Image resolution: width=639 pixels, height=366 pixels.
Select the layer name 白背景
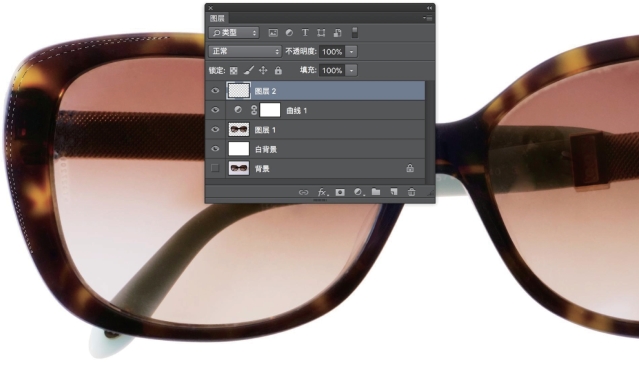click(x=266, y=150)
